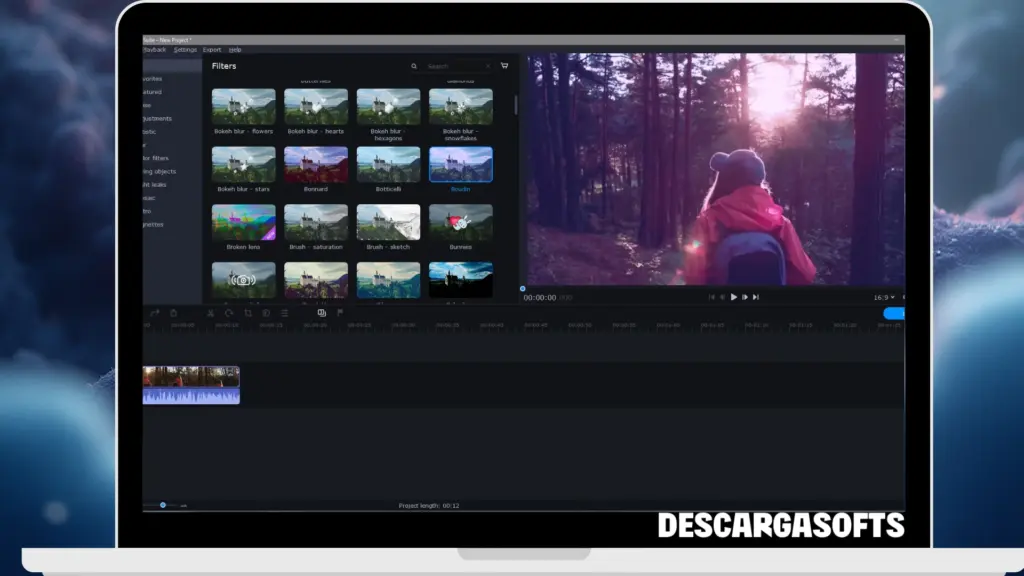Select the highlighted Boudin filter
Viewport: 1024px width, 576px height.
point(461,164)
